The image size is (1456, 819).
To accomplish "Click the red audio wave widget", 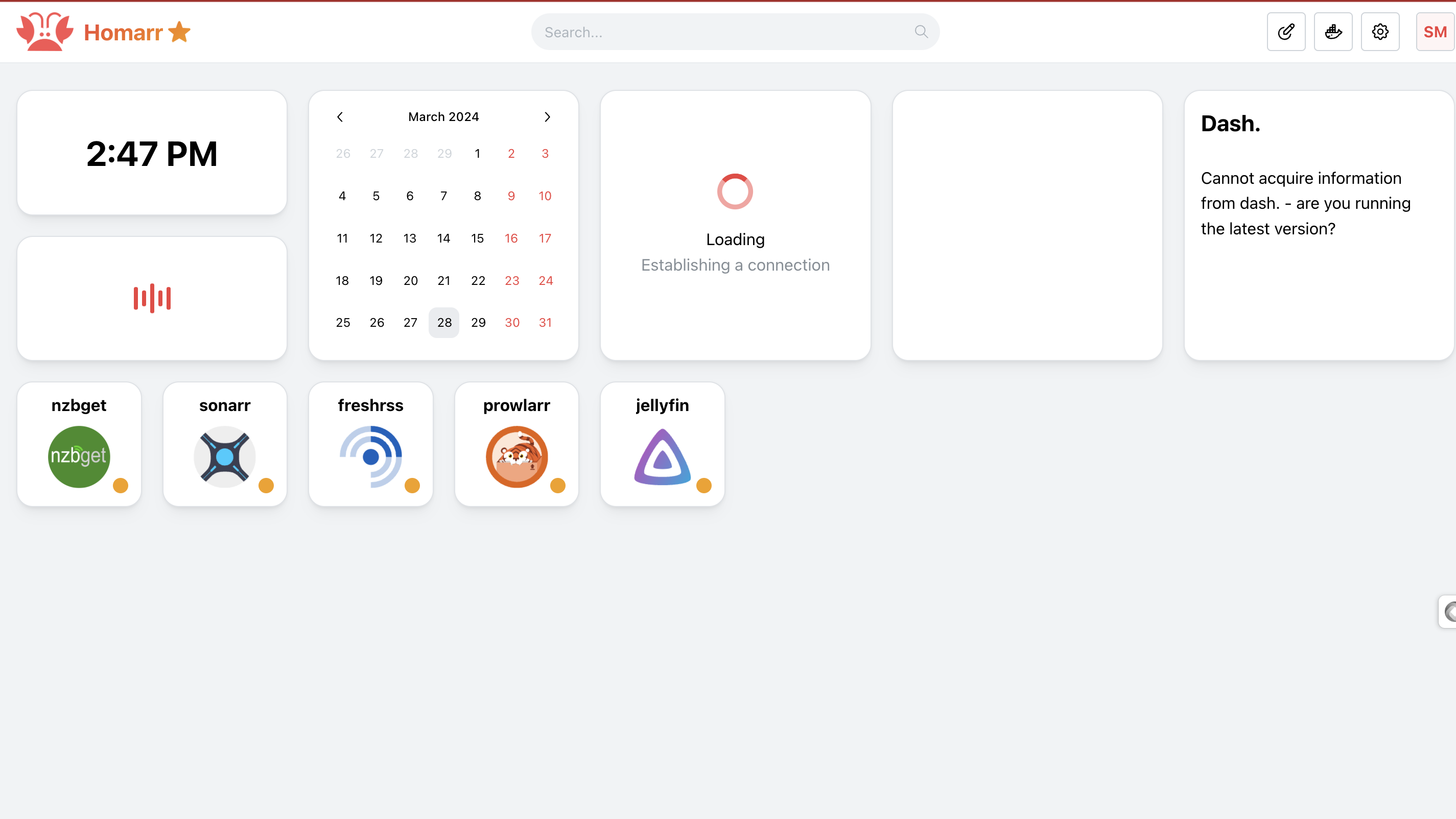I will 152,298.
